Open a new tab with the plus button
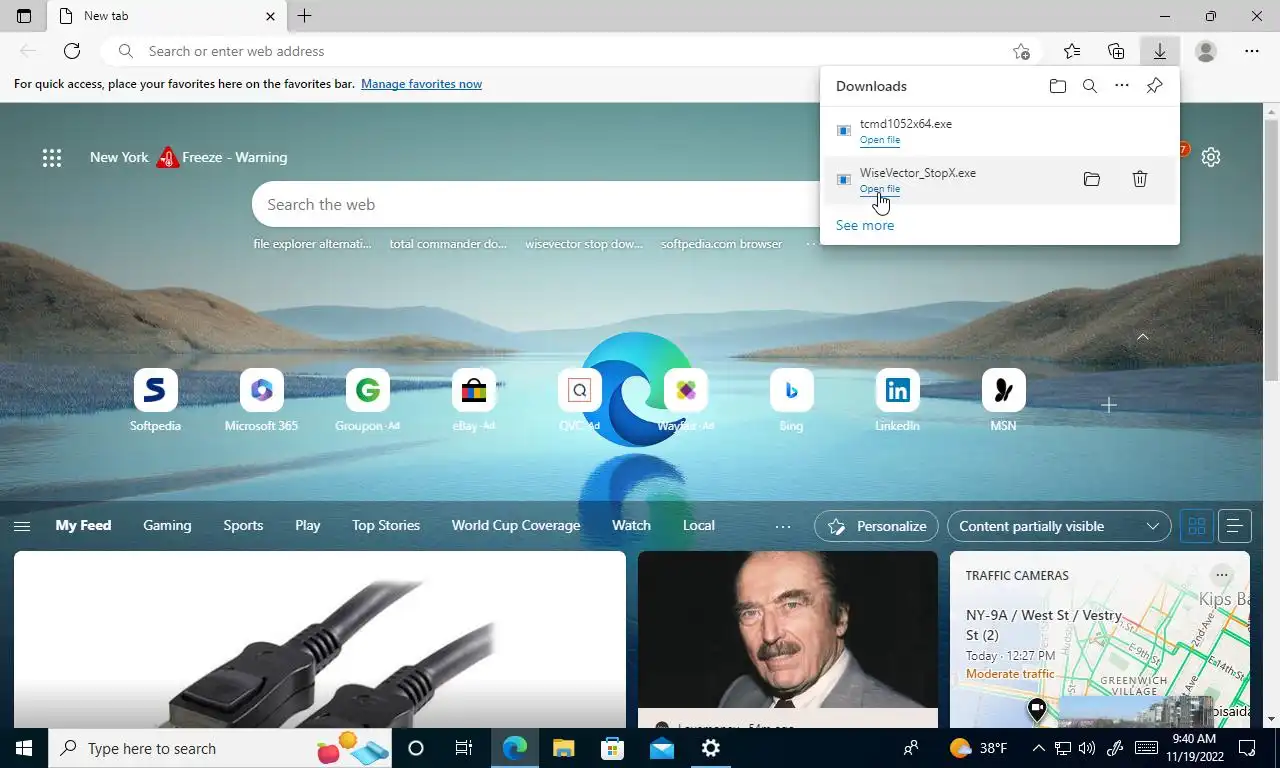Image resolution: width=1280 pixels, height=768 pixels. click(x=305, y=16)
